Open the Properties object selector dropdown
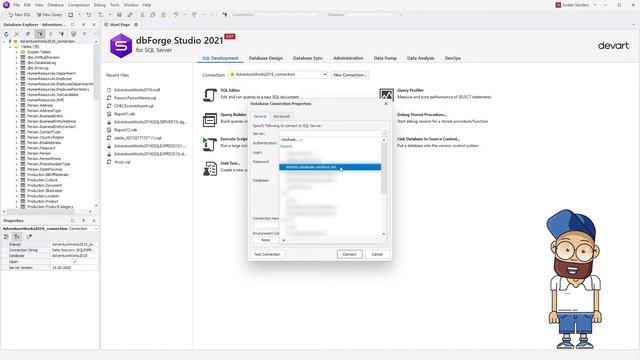 pos(96,229)
